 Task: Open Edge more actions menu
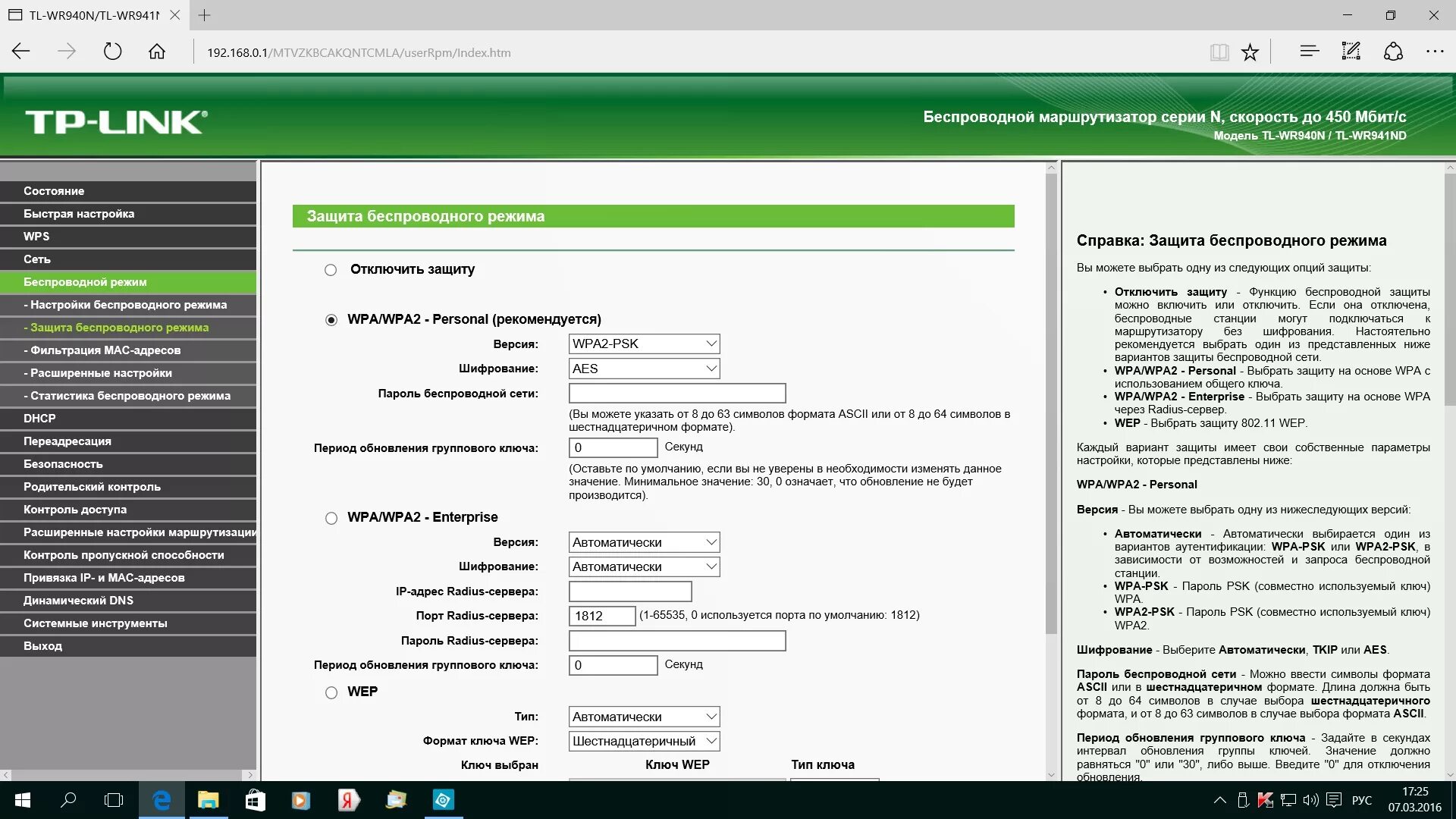[1435, 52]
